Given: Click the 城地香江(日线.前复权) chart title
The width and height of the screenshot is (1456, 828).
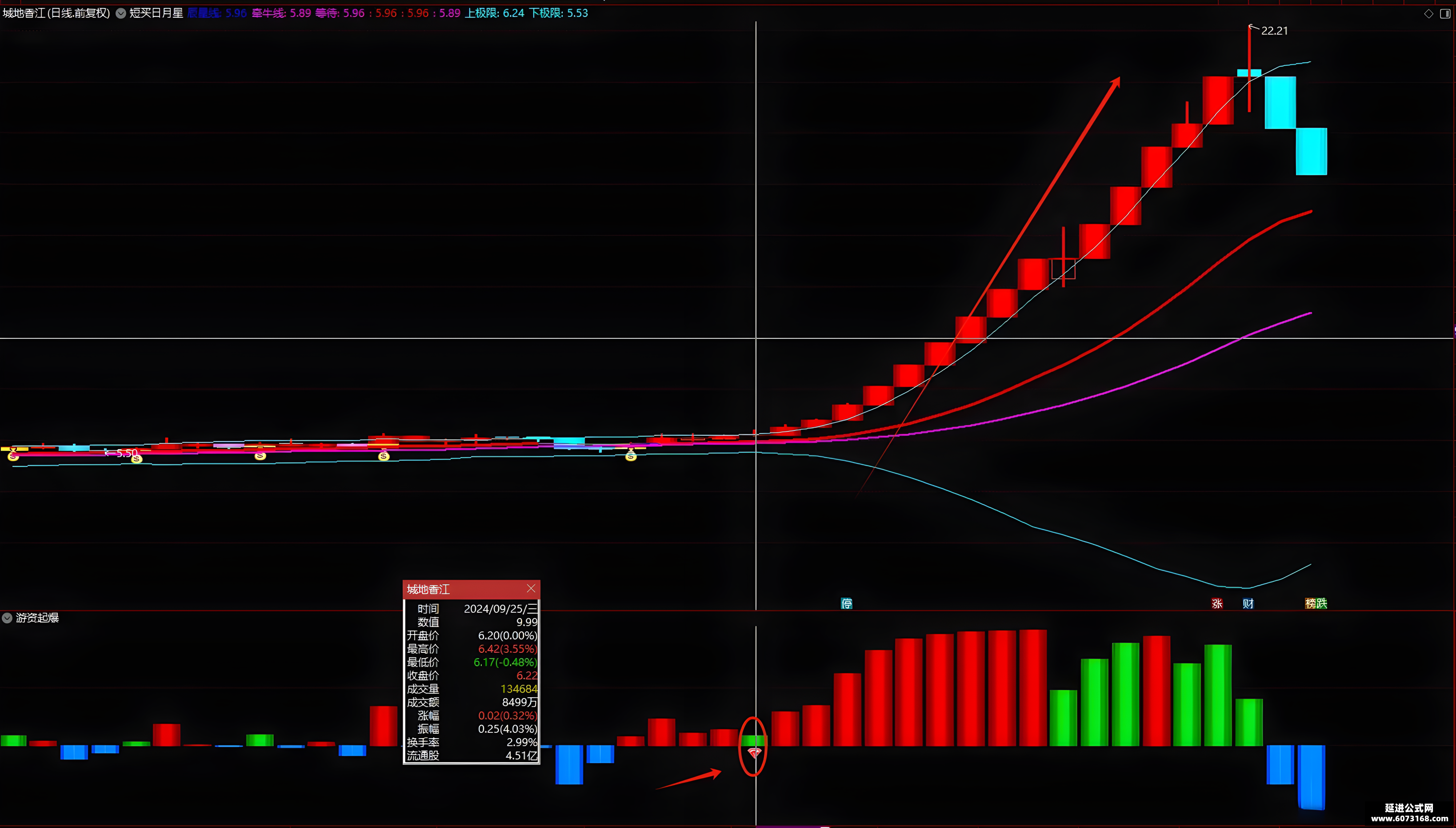Looking at the screenshot, I should [56, 13].
